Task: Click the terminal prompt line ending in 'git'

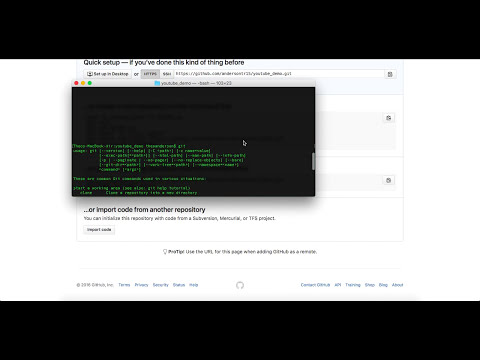Action: coord(129,146)
